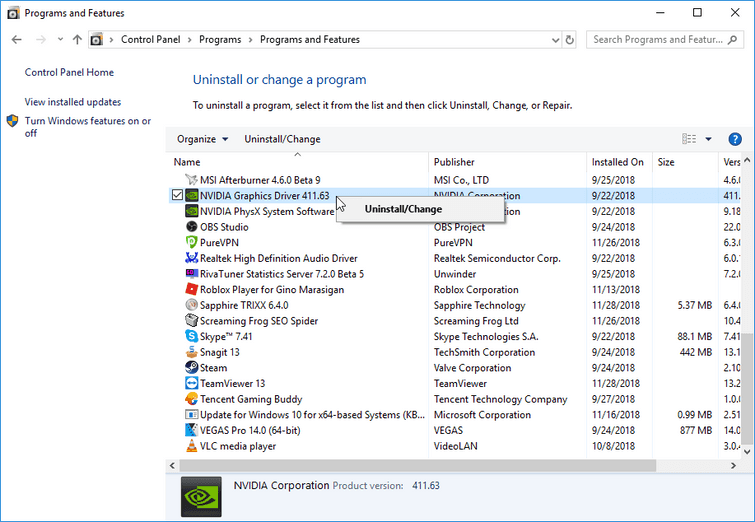Viewport: 755px width, 522px height.
Task: Open Turn Windows features on or off
Action: pyautogui.click(x=88, y=127)
